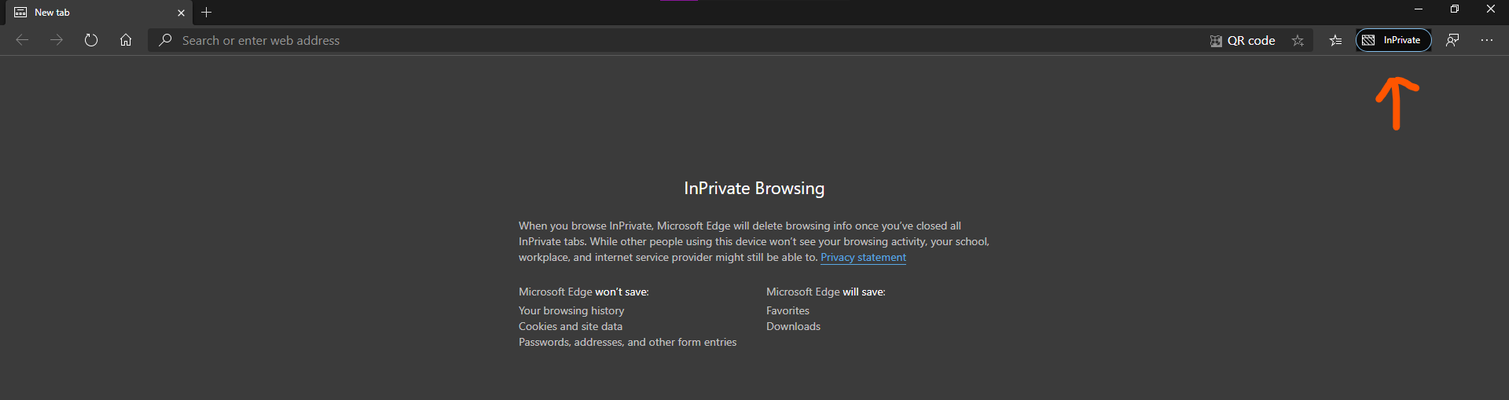Click the search magnifier icon in address bar
Viewport: 1509px width, 400px height.
point(165,40)
